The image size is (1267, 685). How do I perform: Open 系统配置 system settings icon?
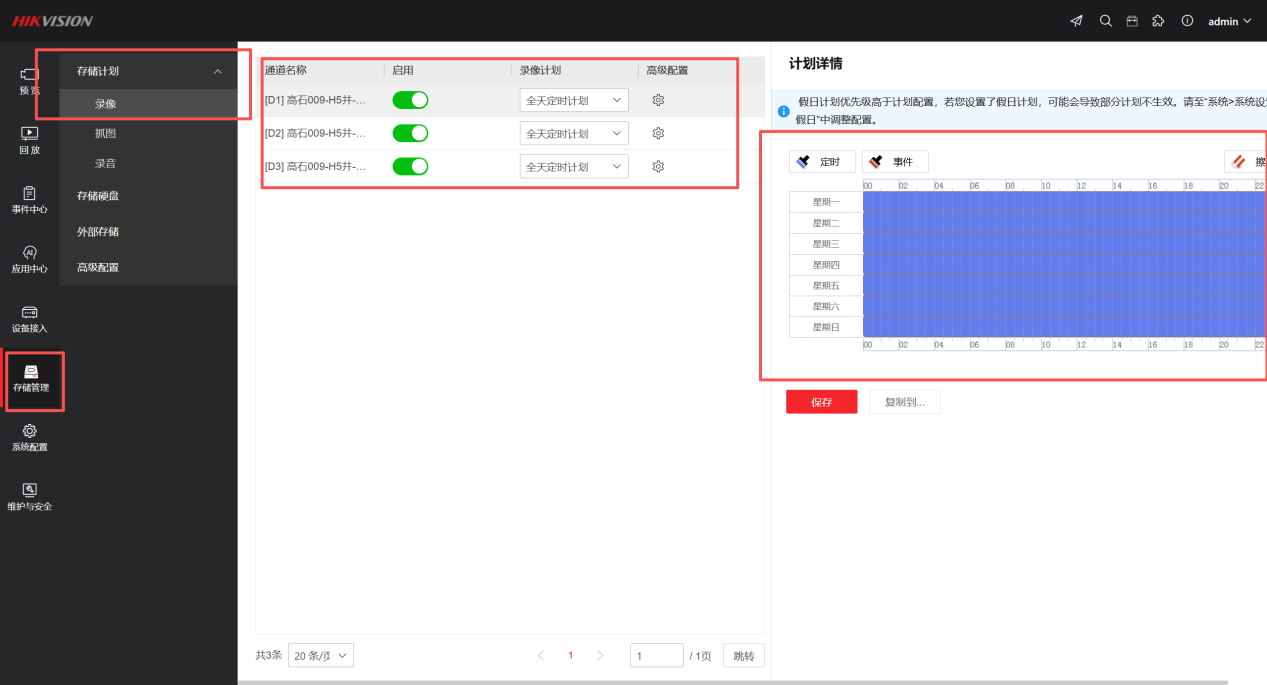(x=29, y=437)
